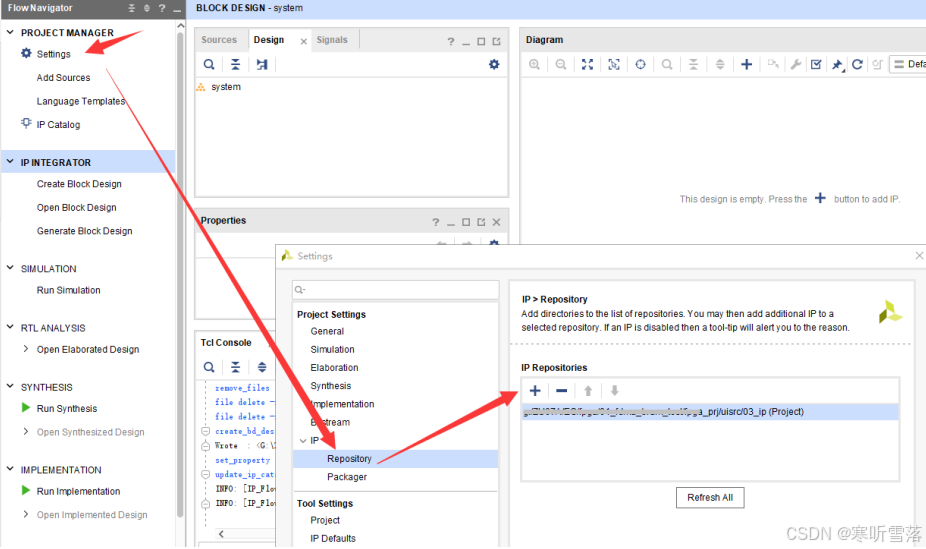Click the Settings dialog search field
This screenshot has height=549, width=926.
[396, 289]
